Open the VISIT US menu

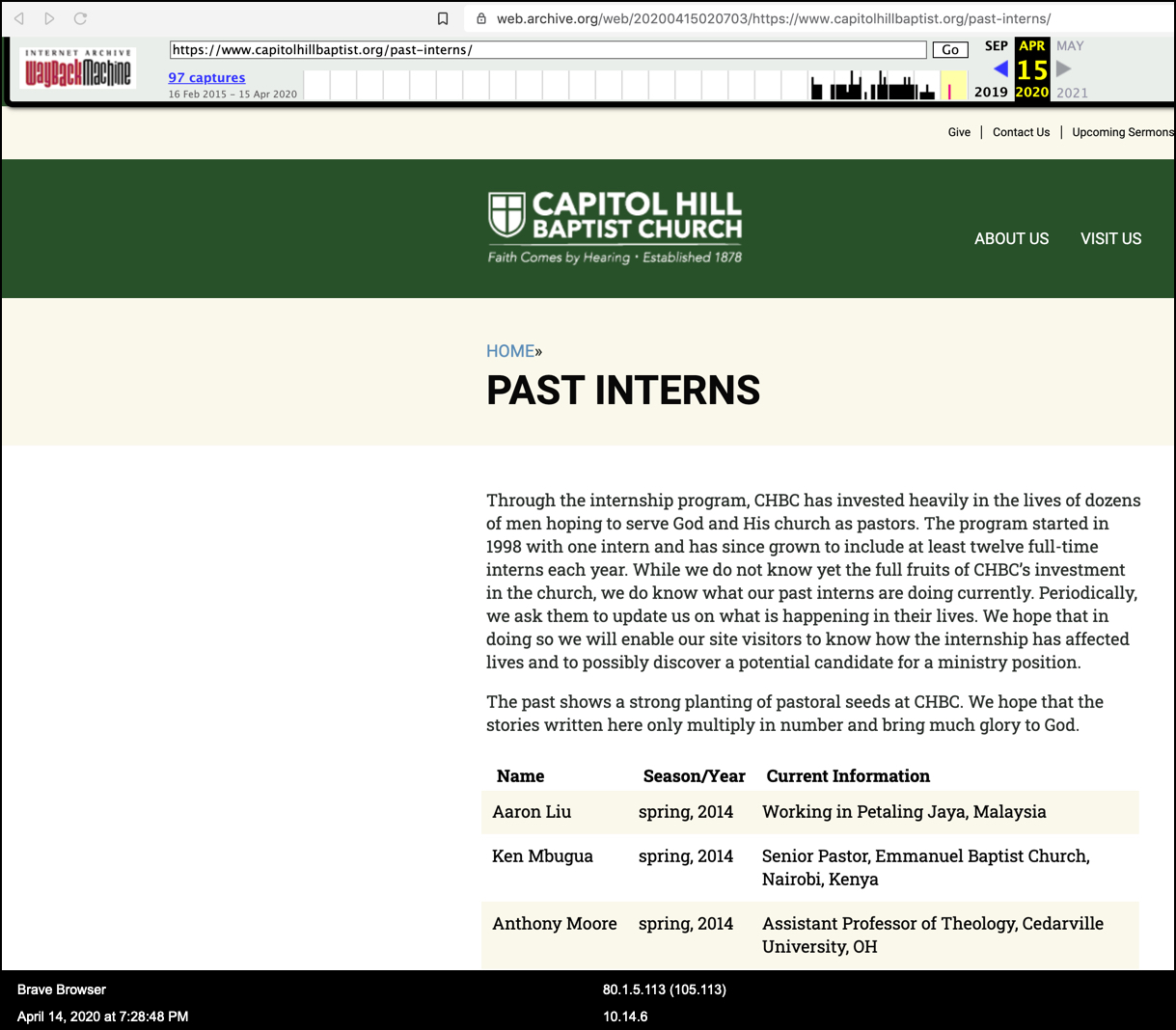click(1110, 239)
